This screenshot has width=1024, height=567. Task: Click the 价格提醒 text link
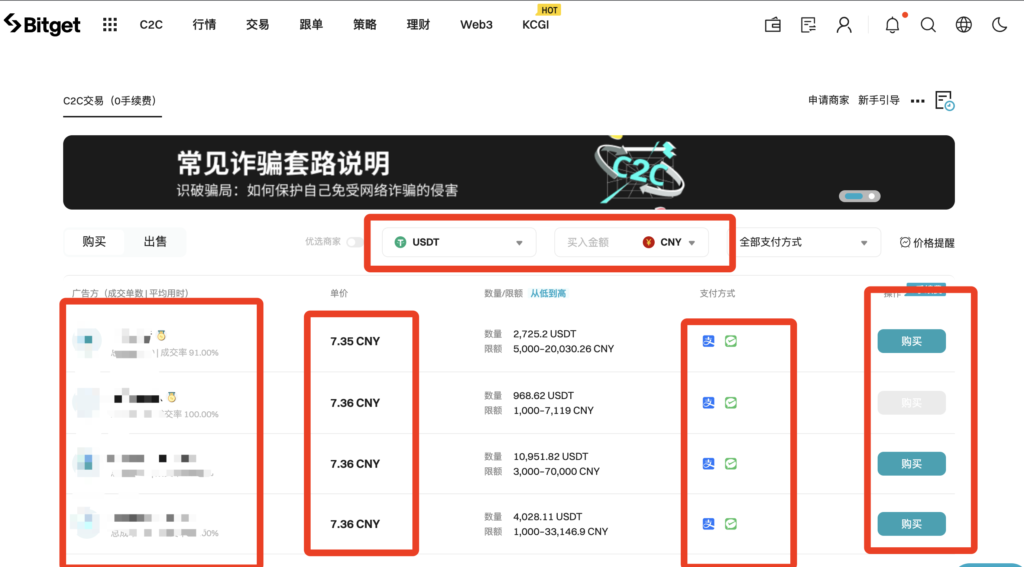(933, 243)
